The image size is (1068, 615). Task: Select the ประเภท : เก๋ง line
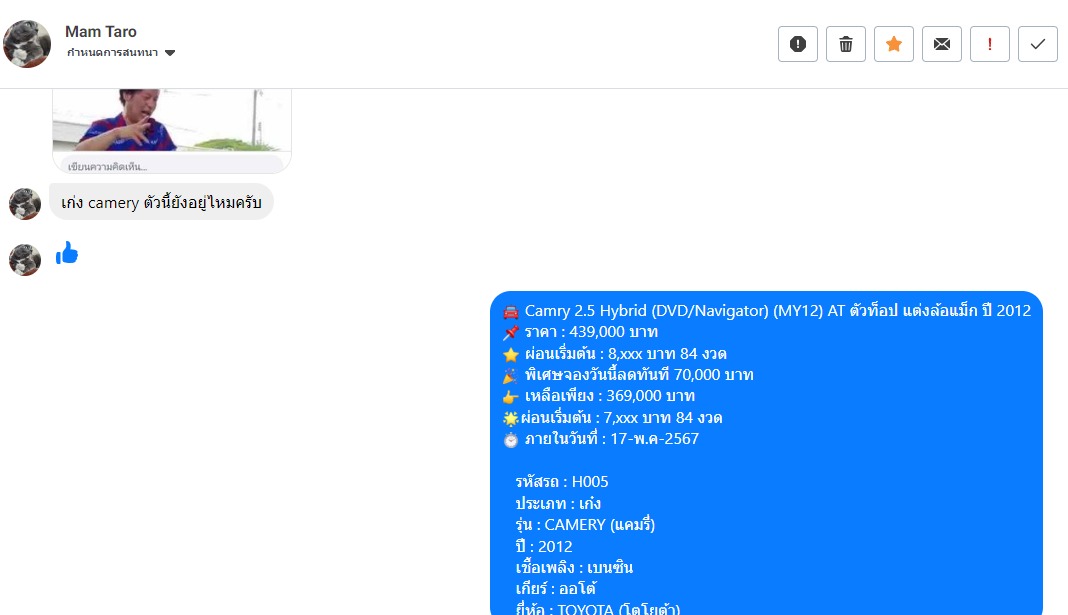(558, 503)
